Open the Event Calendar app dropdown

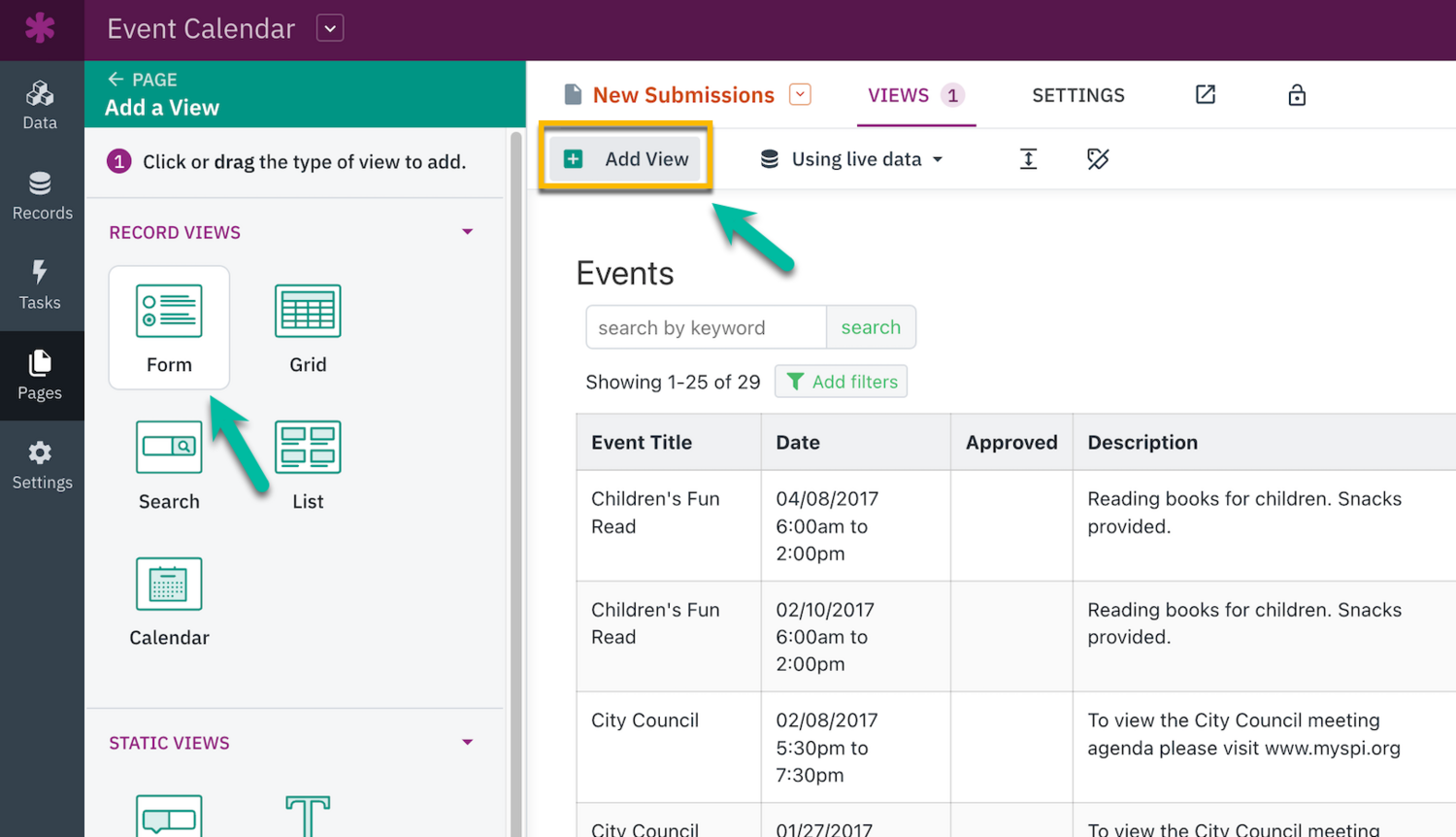click(x=330, y=28)
